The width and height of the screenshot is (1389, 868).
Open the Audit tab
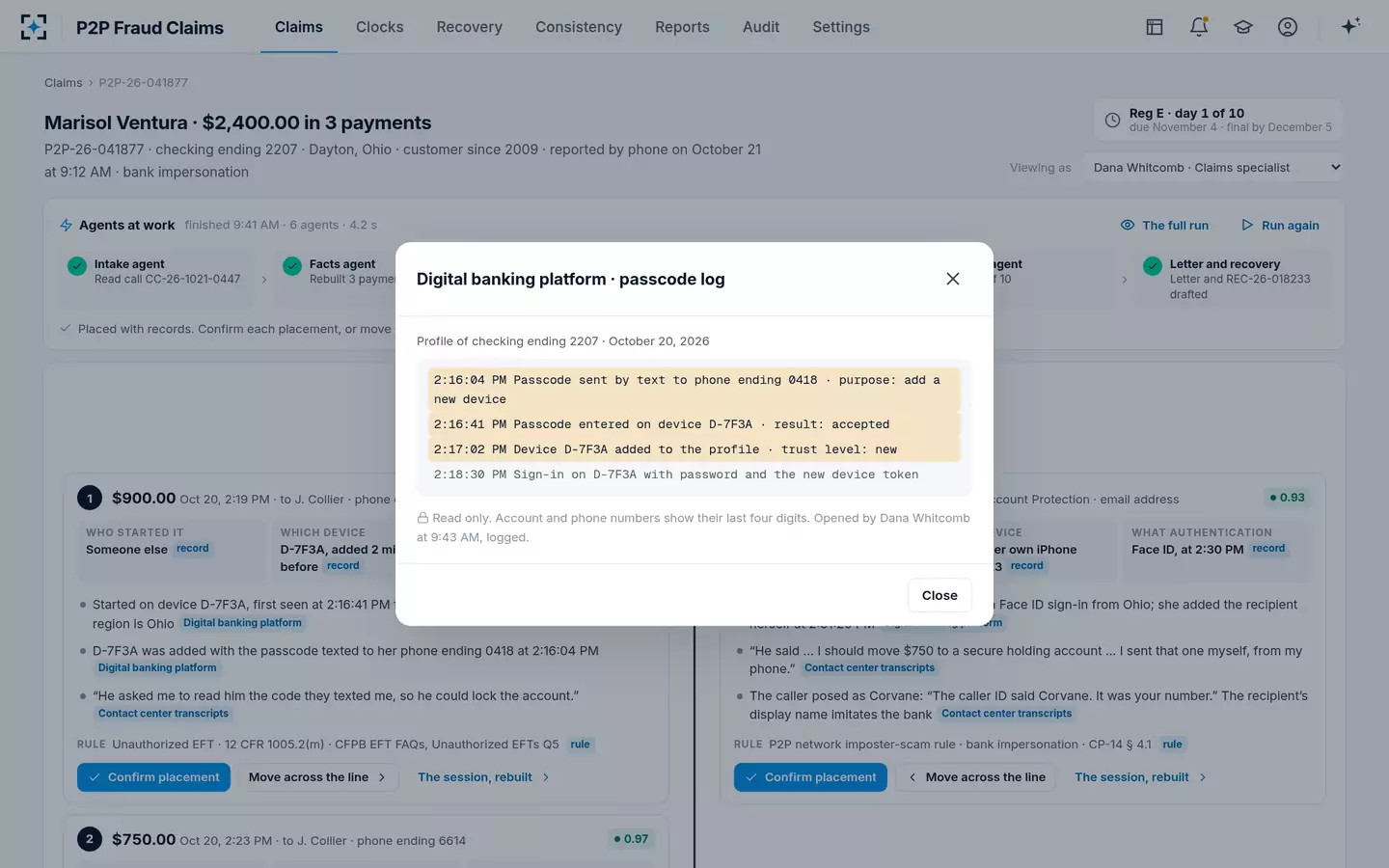pos(761,27)
